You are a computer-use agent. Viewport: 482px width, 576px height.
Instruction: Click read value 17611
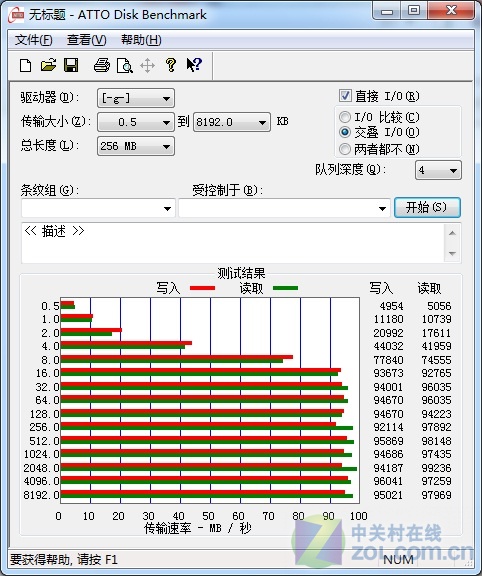[436, 333]
